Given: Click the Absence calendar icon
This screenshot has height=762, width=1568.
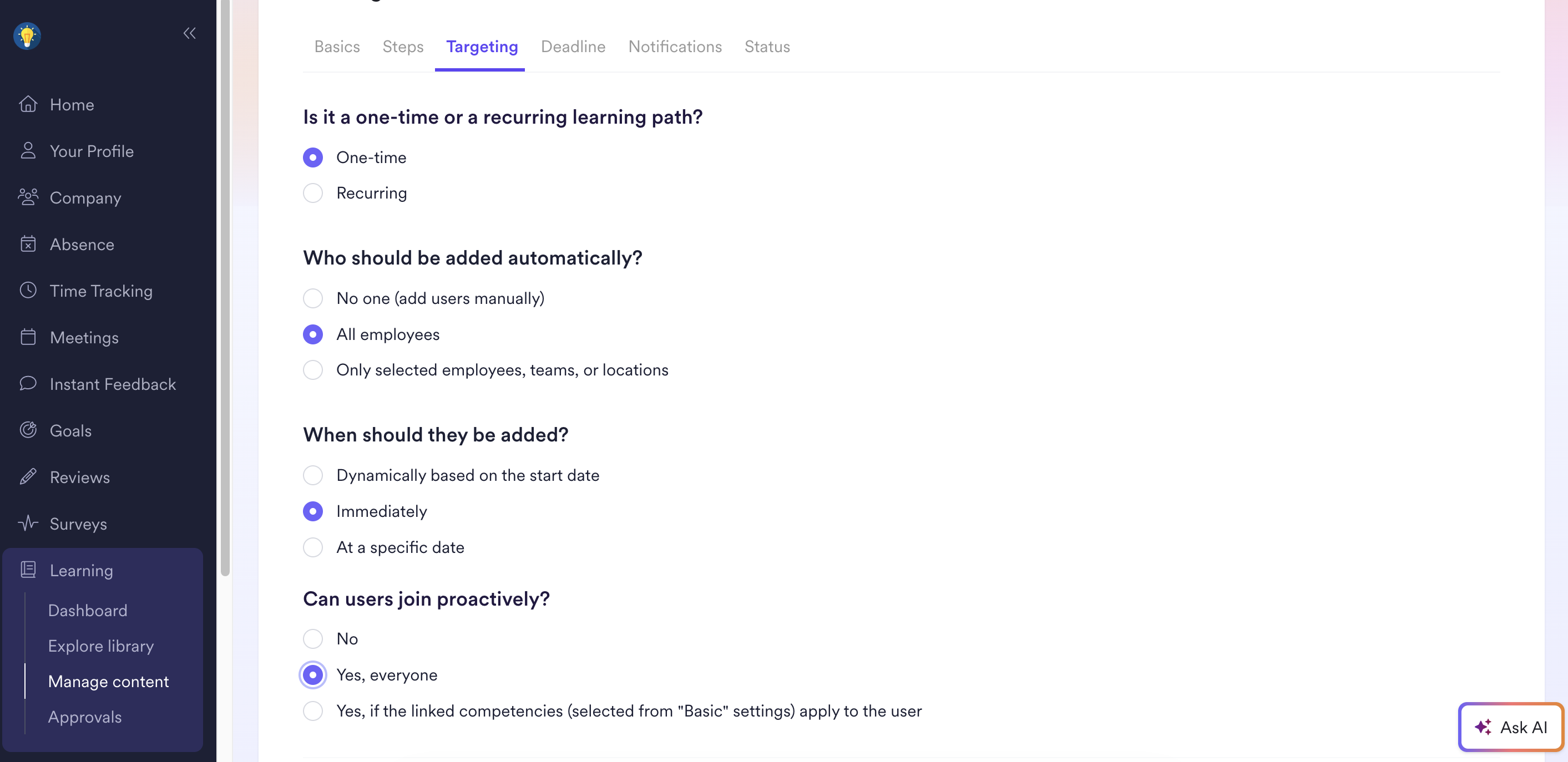Looking at the screenshot, I should point(28,244).
